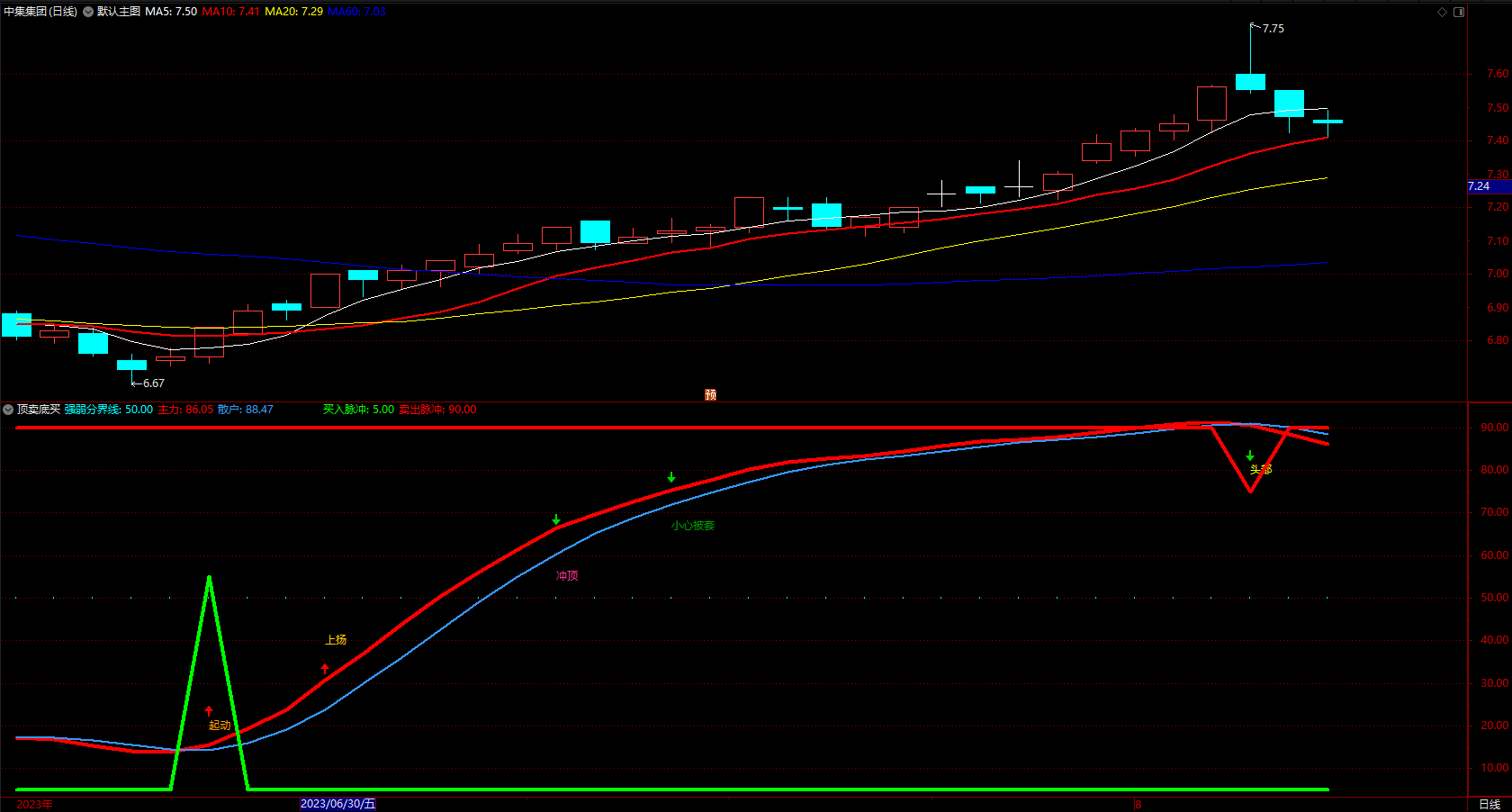Click the green down arrow above 小心被套

[671, 477]
